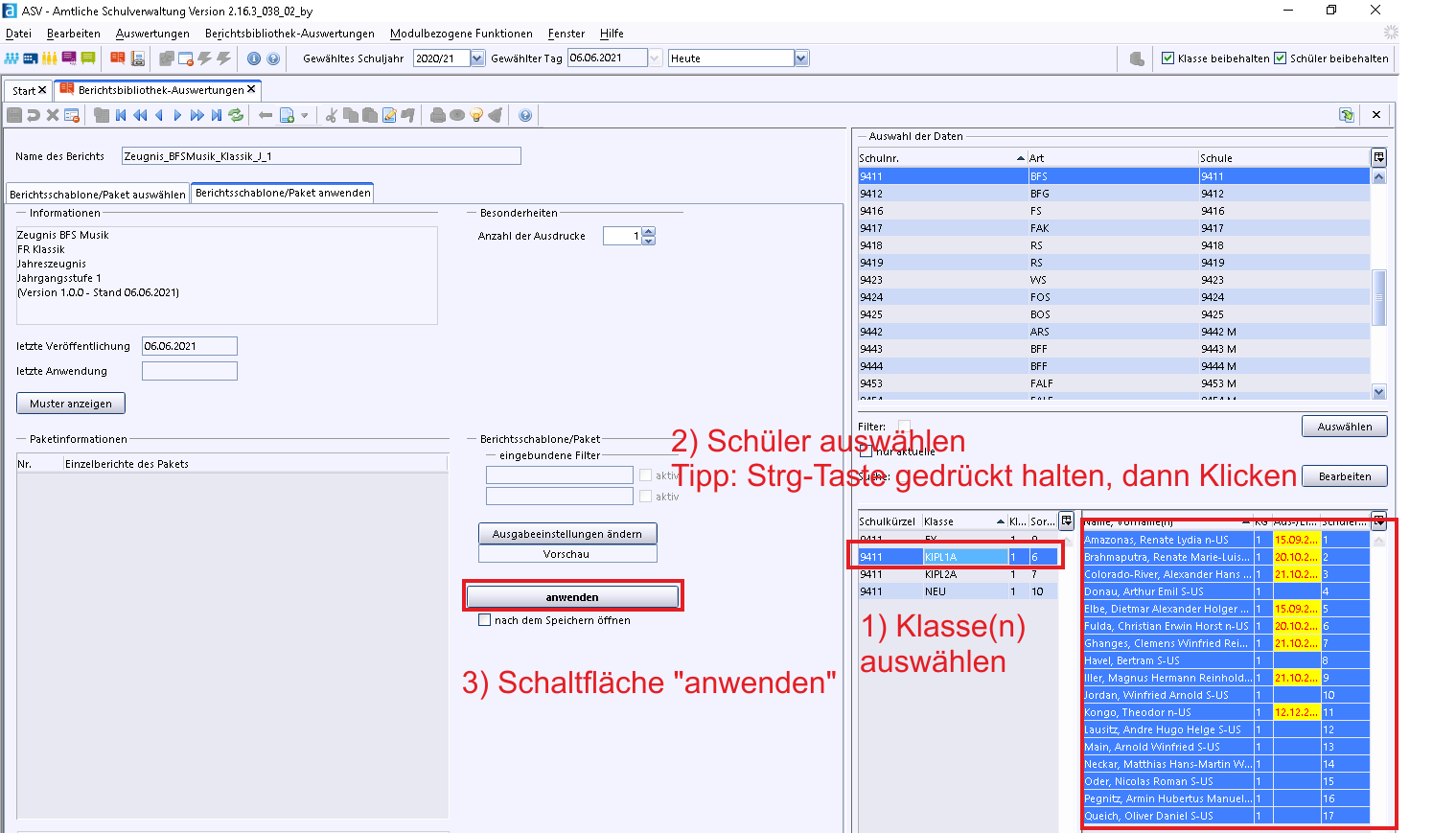Toggle Schüler beibehalten checkbox
The height and width of the screenshot is (833, 1456).
point(1280,58)
